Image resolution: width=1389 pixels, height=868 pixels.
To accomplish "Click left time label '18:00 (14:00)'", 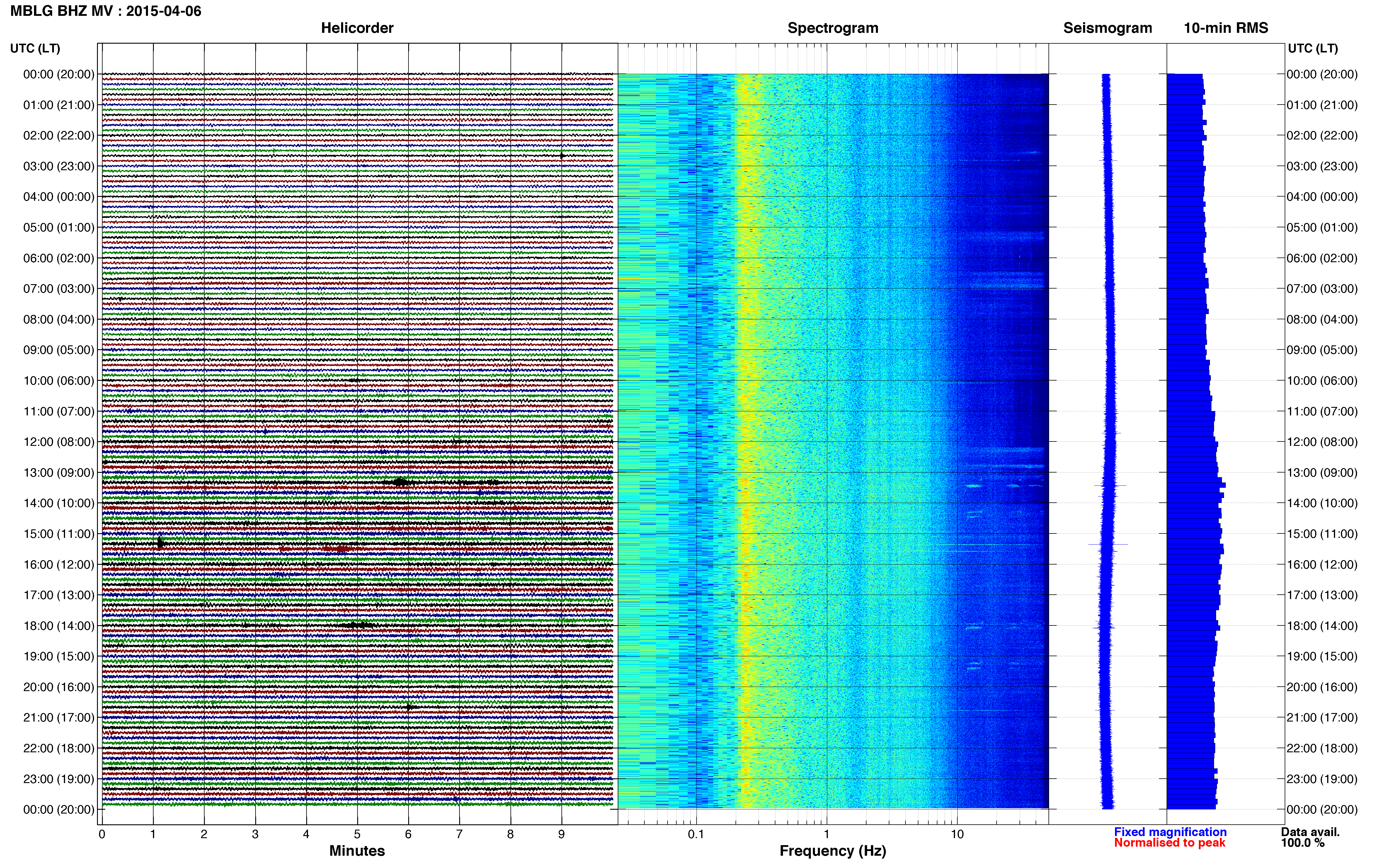I will pos(59,626).
